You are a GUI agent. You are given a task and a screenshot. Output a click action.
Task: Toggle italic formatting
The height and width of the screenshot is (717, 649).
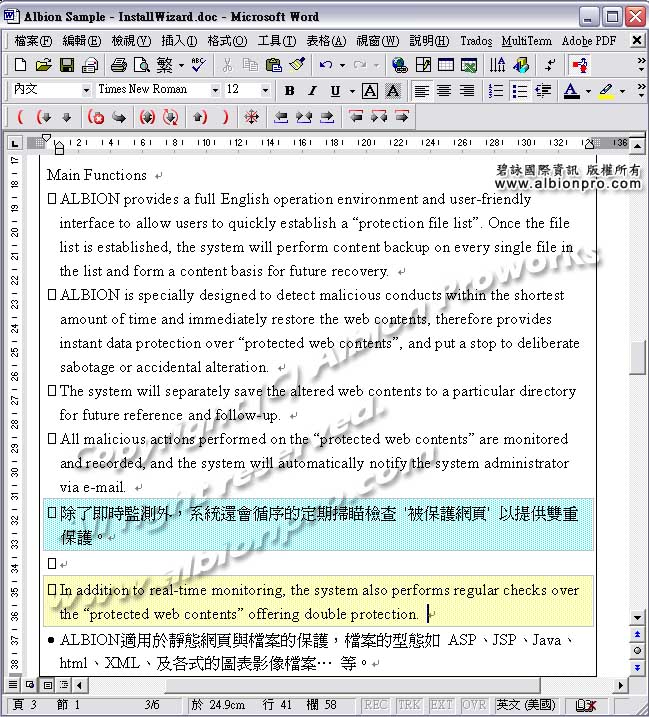click(x=312, y=91)
